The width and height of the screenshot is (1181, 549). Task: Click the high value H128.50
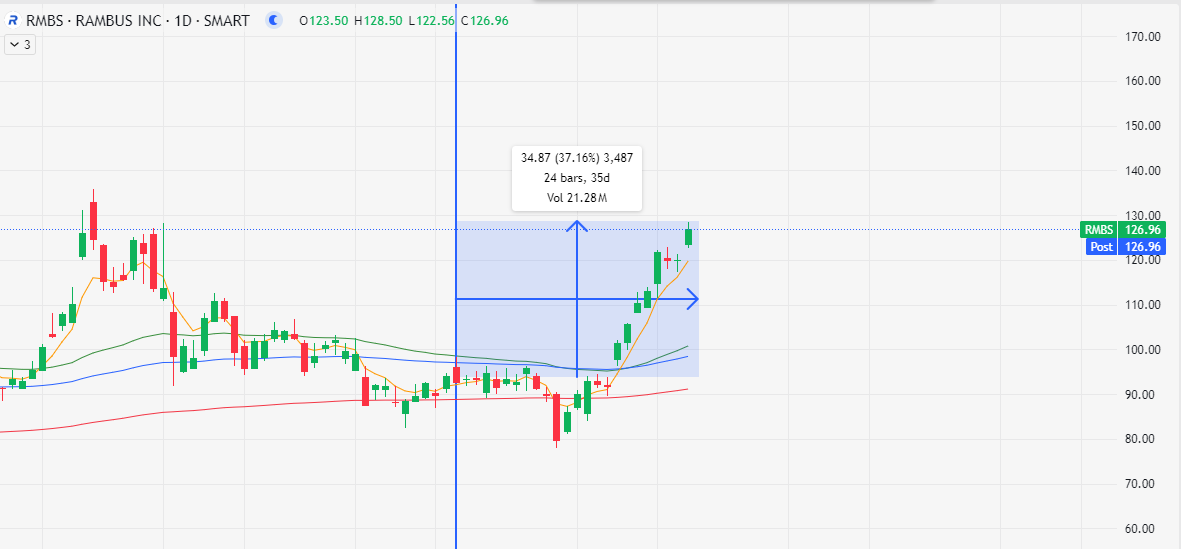pos(379,21)
